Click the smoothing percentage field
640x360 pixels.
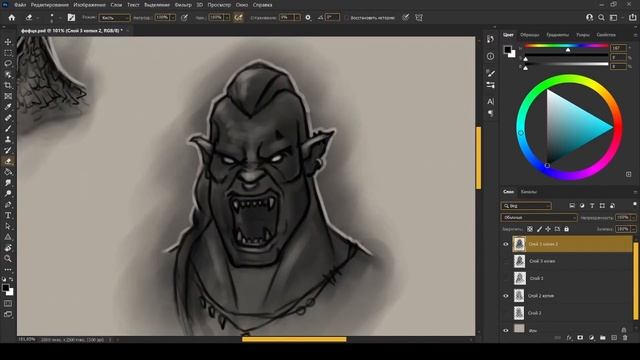click(x=287, y=18)
